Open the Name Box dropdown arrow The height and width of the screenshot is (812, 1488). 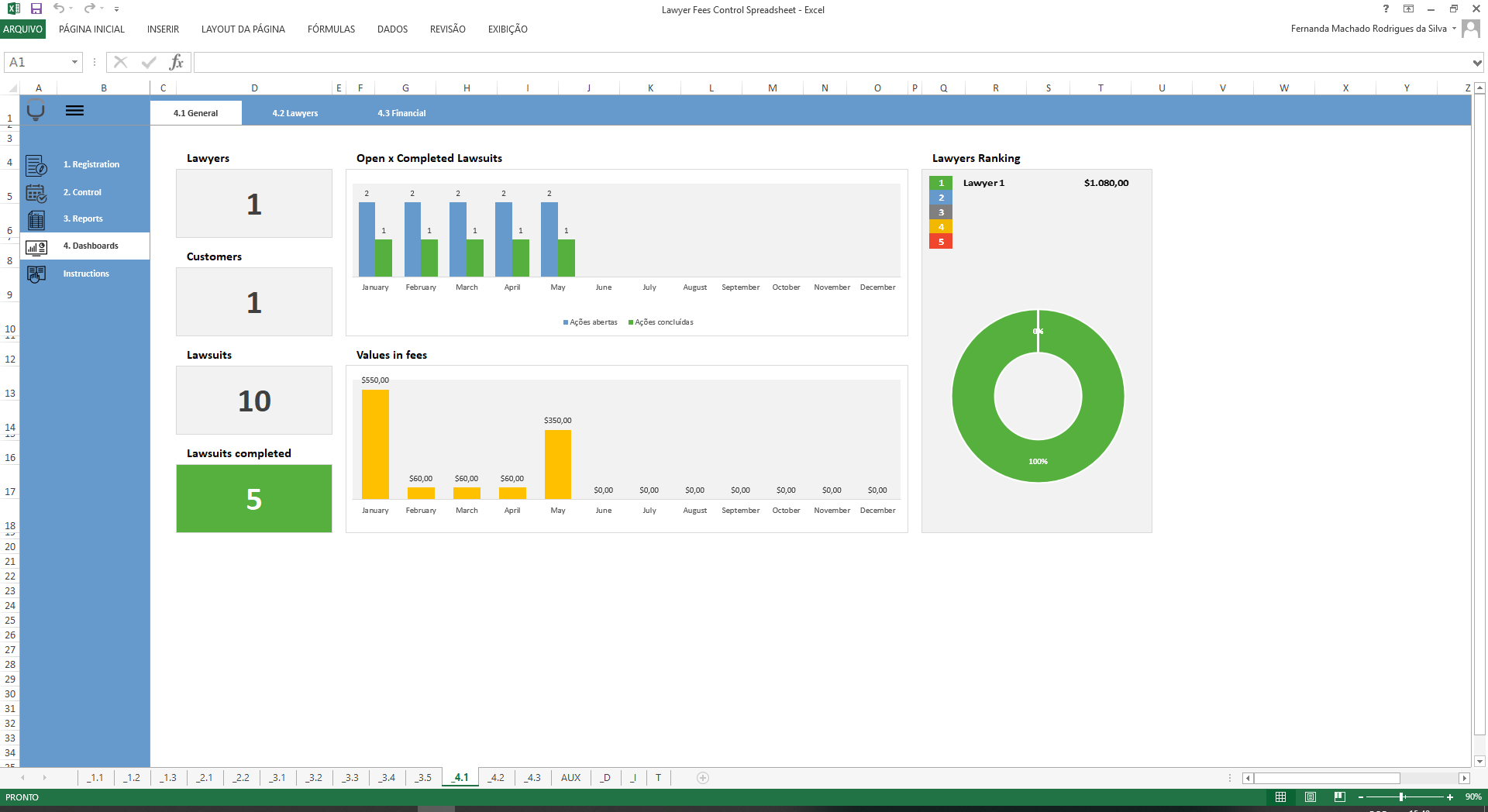[74, 62]
